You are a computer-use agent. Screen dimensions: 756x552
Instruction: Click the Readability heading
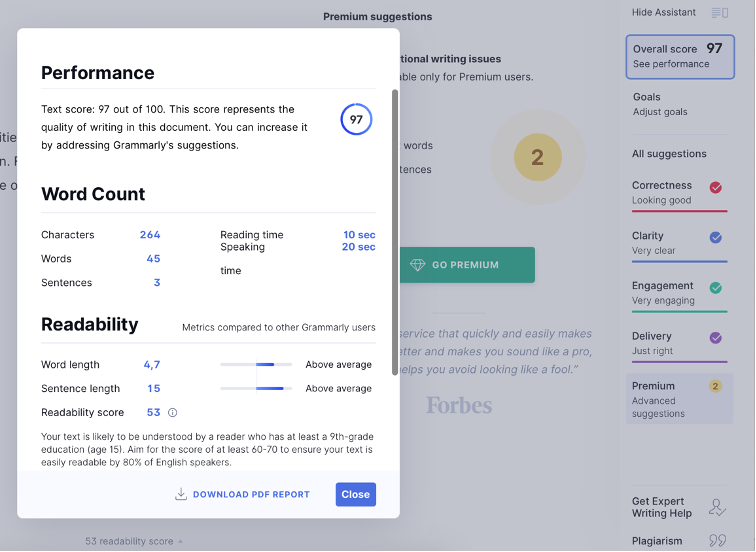pyautogui.click(x=90, y=324)
